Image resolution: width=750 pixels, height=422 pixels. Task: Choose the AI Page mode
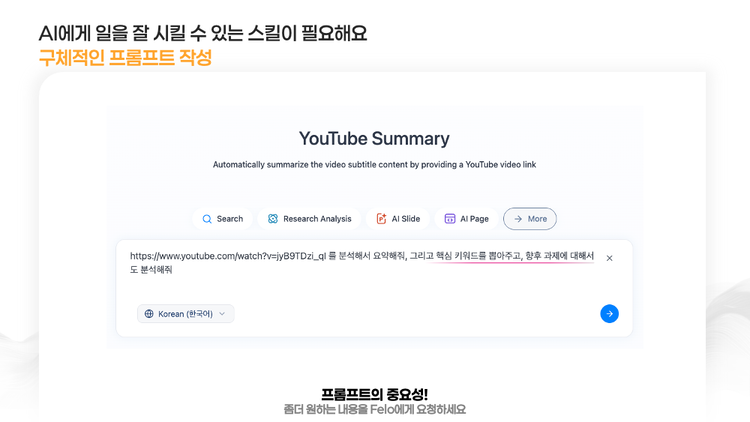[466, 219]
